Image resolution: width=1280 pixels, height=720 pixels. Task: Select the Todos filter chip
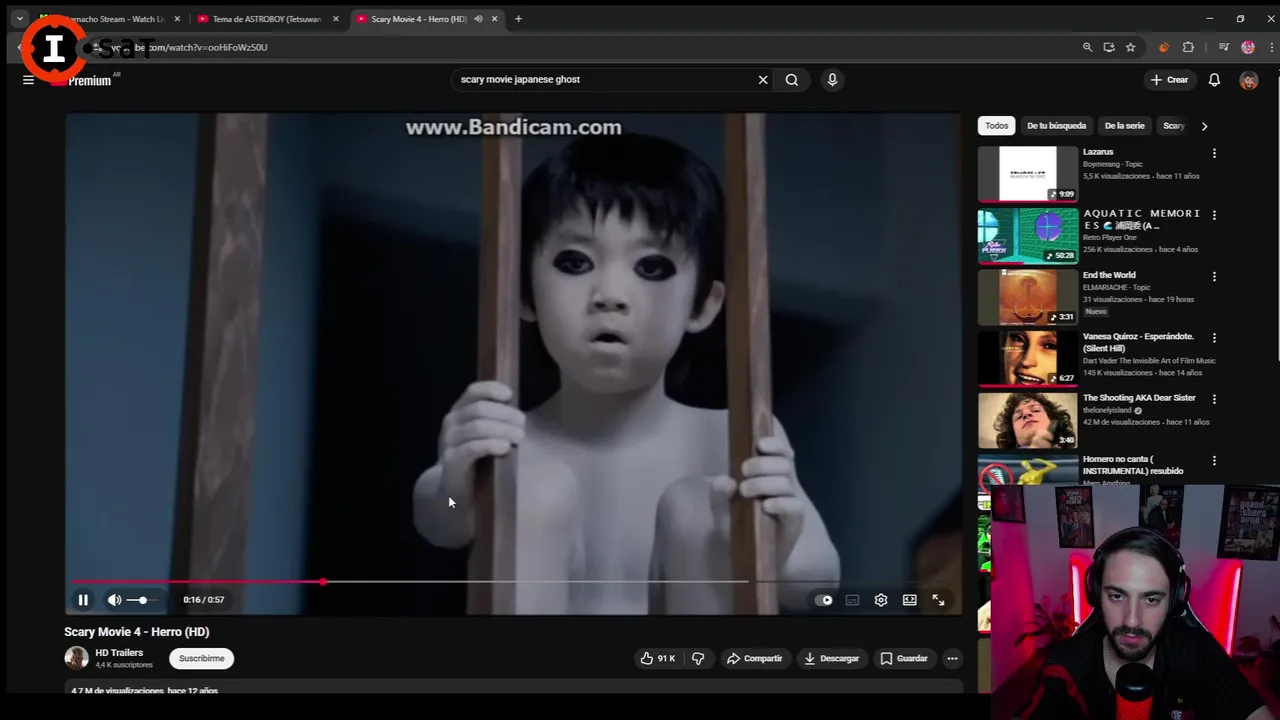996,126
